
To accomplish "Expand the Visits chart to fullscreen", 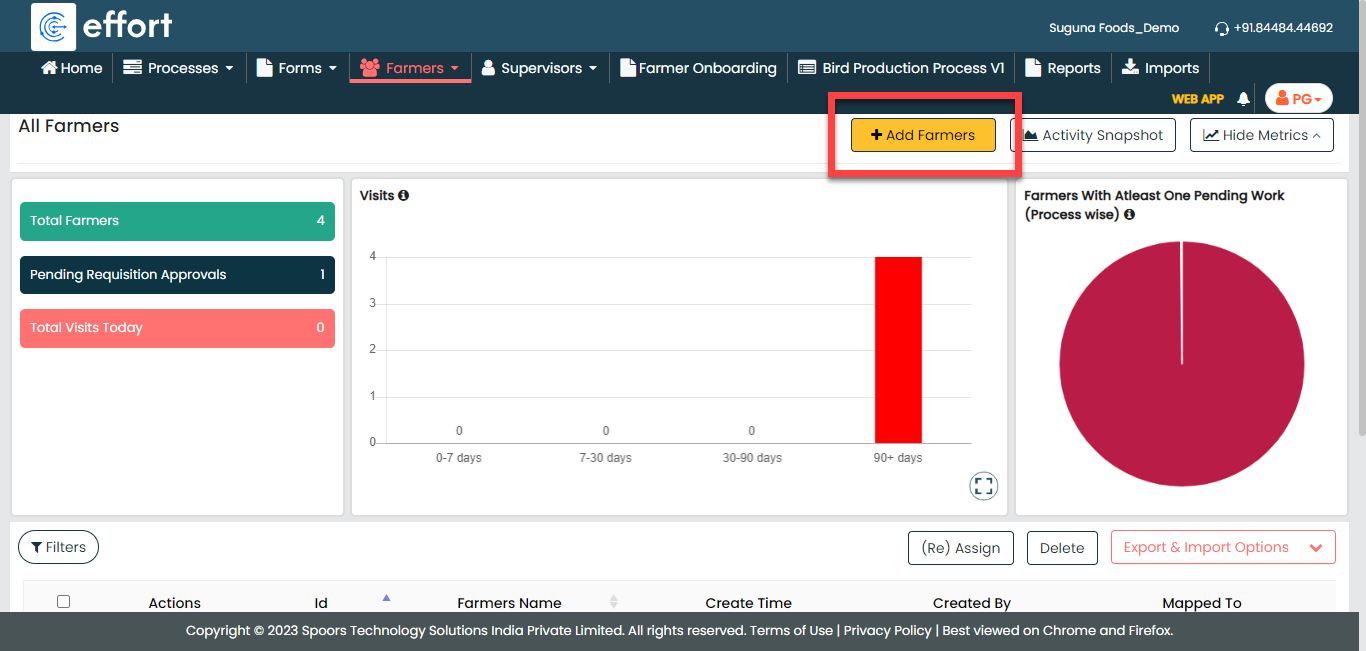I will (984, 486).
